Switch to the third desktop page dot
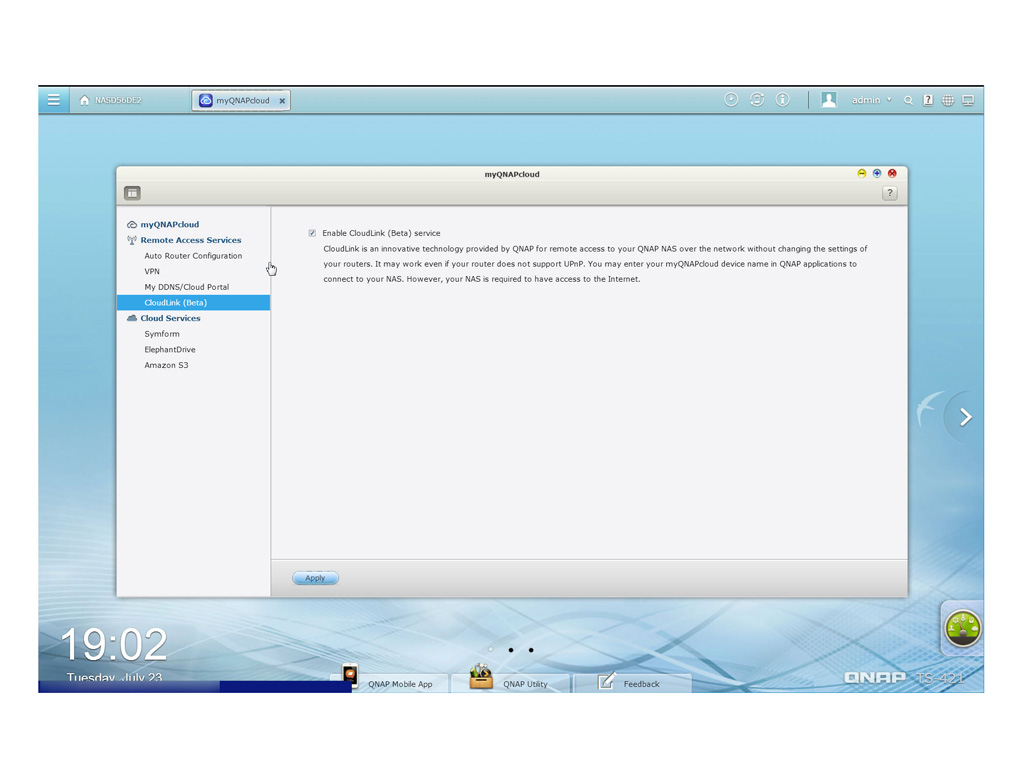The image size is (1024, 768). 531,650
